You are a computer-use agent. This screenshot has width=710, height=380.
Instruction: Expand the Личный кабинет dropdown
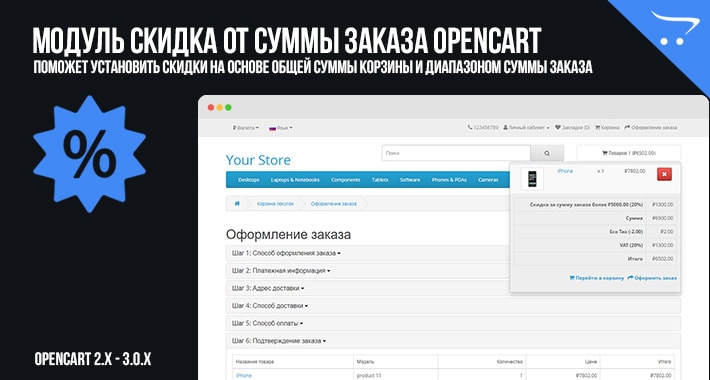point(526,128)
